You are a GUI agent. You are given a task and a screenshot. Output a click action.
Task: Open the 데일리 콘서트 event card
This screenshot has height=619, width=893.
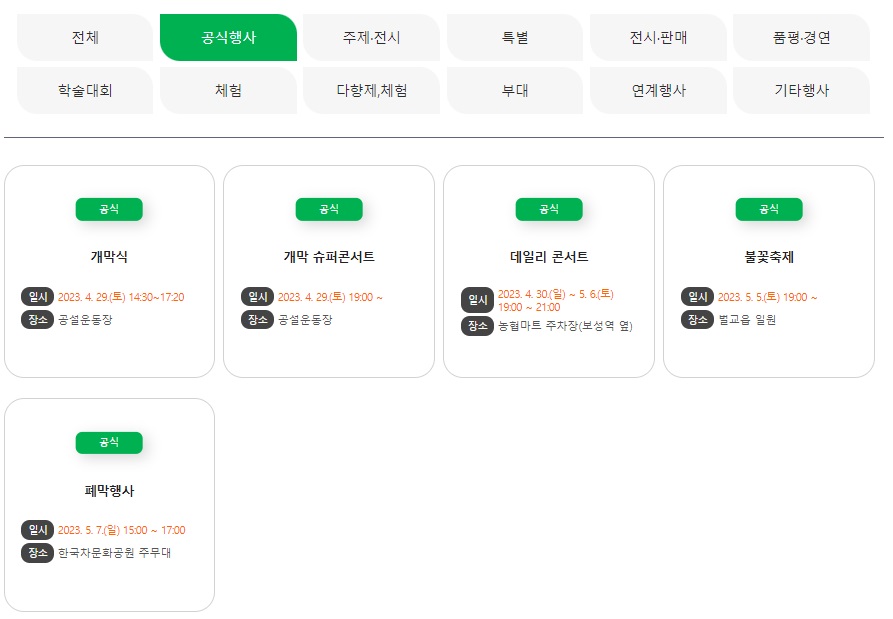pyautogui.click(x=549, y=272)
